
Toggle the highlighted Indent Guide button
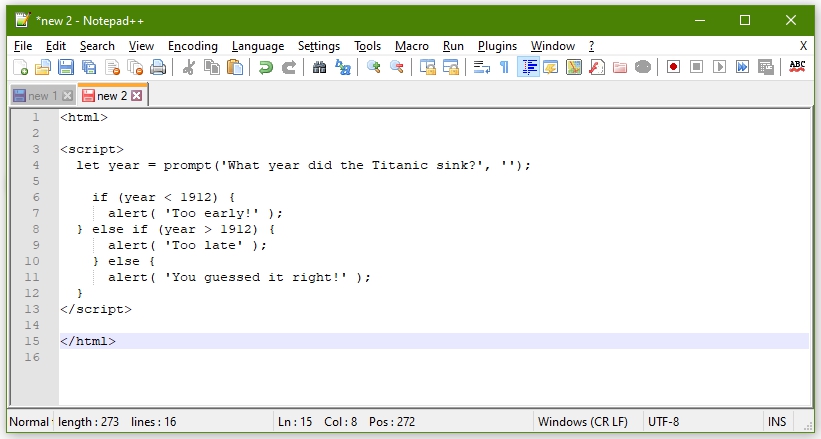528,67
